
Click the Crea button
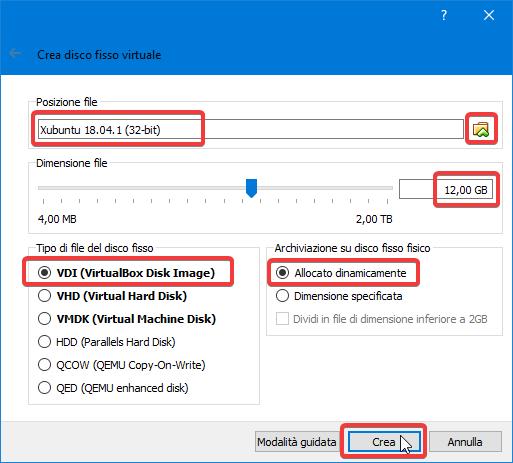(x=384, y=442)
